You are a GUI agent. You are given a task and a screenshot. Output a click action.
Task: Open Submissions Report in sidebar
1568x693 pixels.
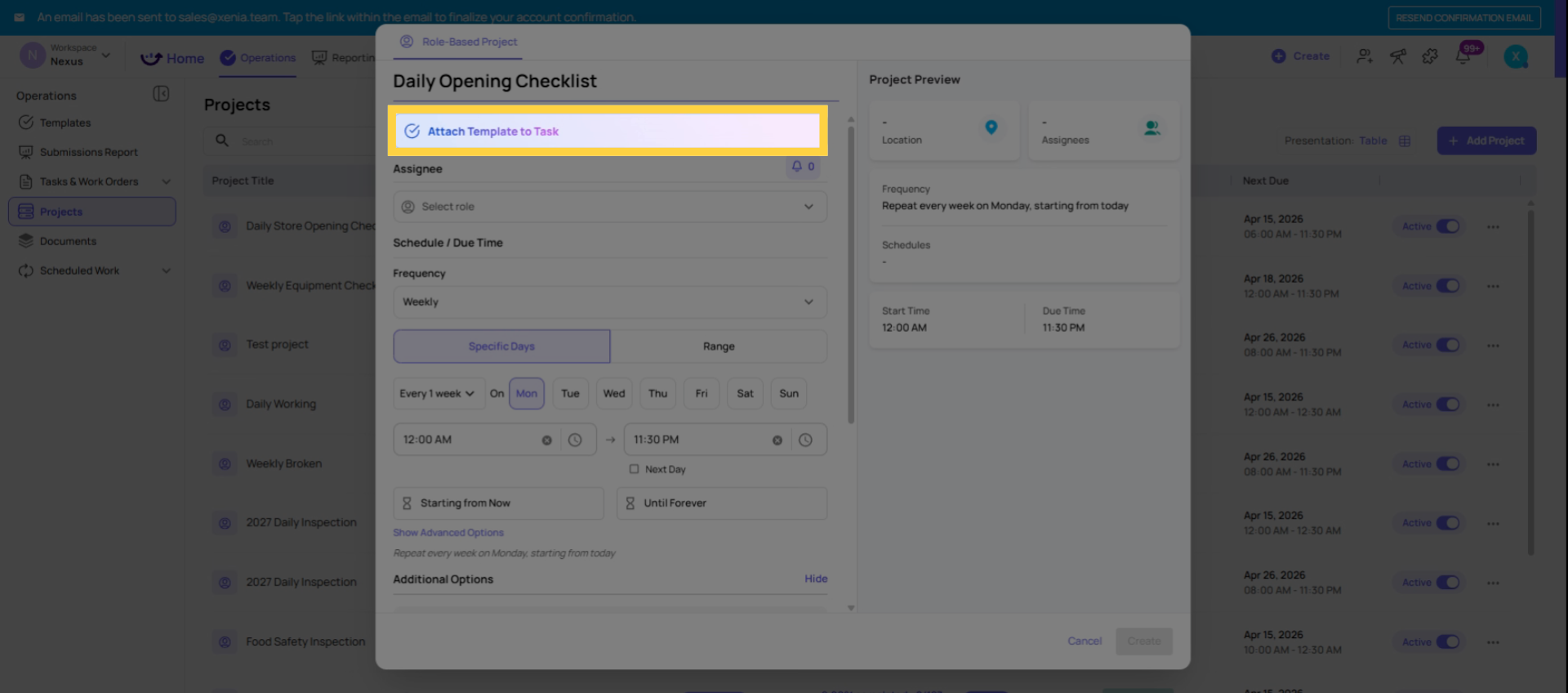[x=92, y=152]
